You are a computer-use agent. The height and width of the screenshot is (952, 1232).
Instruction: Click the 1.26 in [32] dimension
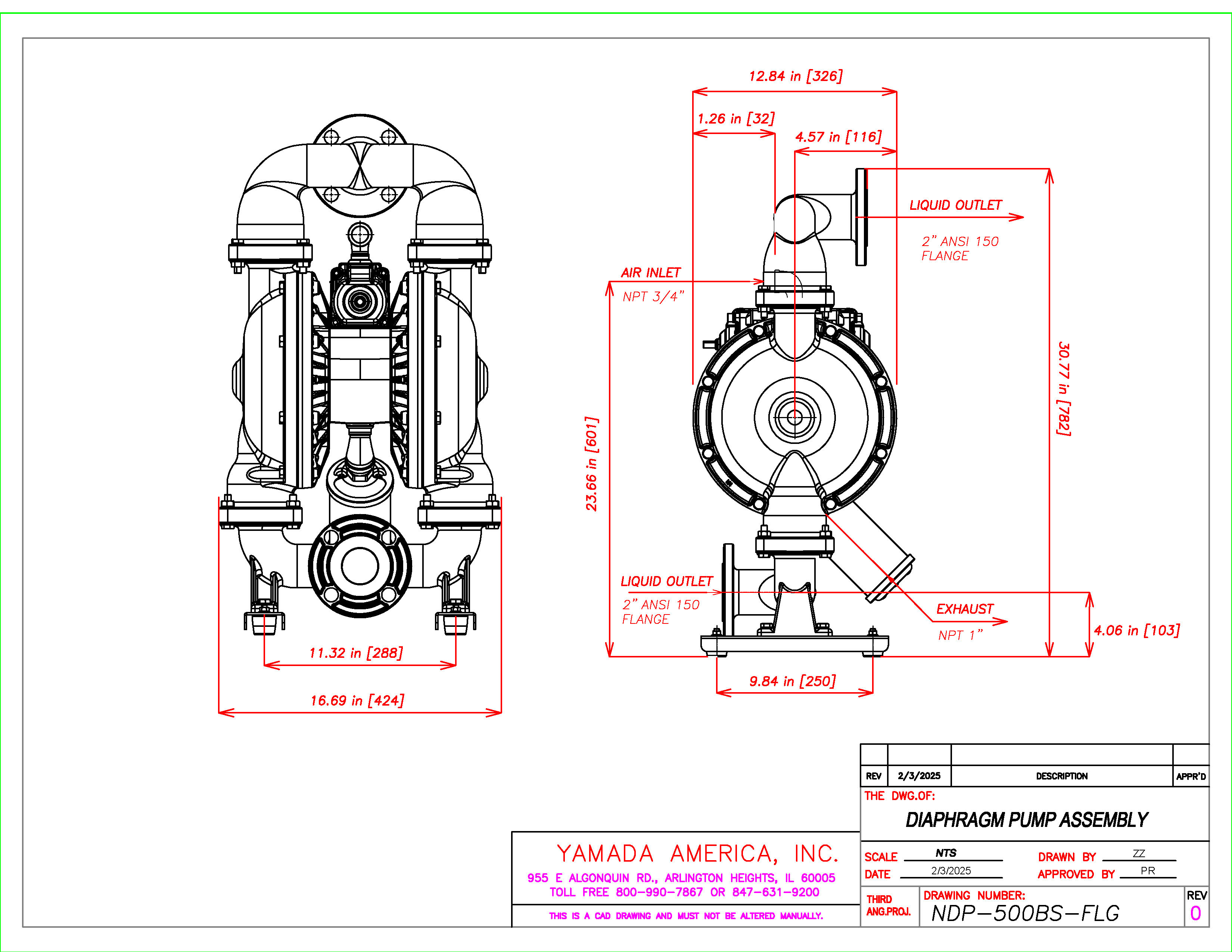[x=735, y=119]
